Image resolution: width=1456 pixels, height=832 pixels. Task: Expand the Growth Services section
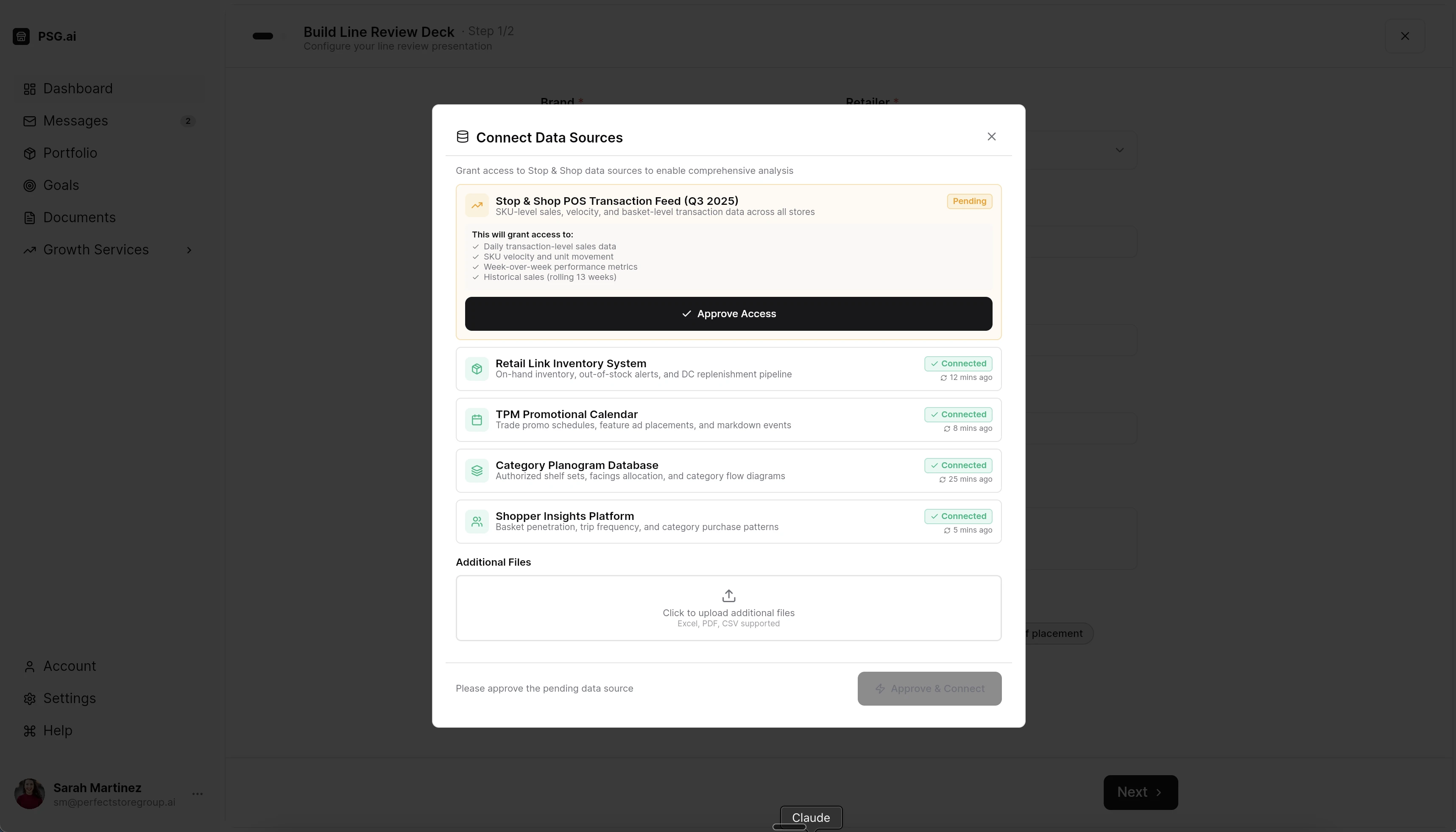[x=189, y=250]
